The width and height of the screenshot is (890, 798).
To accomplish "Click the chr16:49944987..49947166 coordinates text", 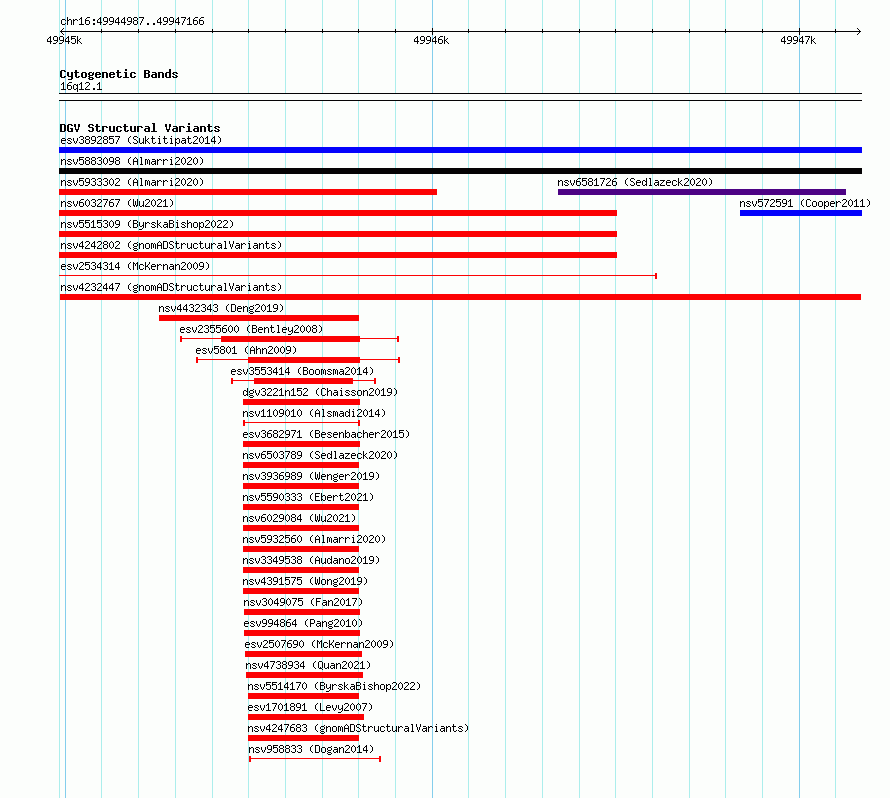I will (132, 21).
